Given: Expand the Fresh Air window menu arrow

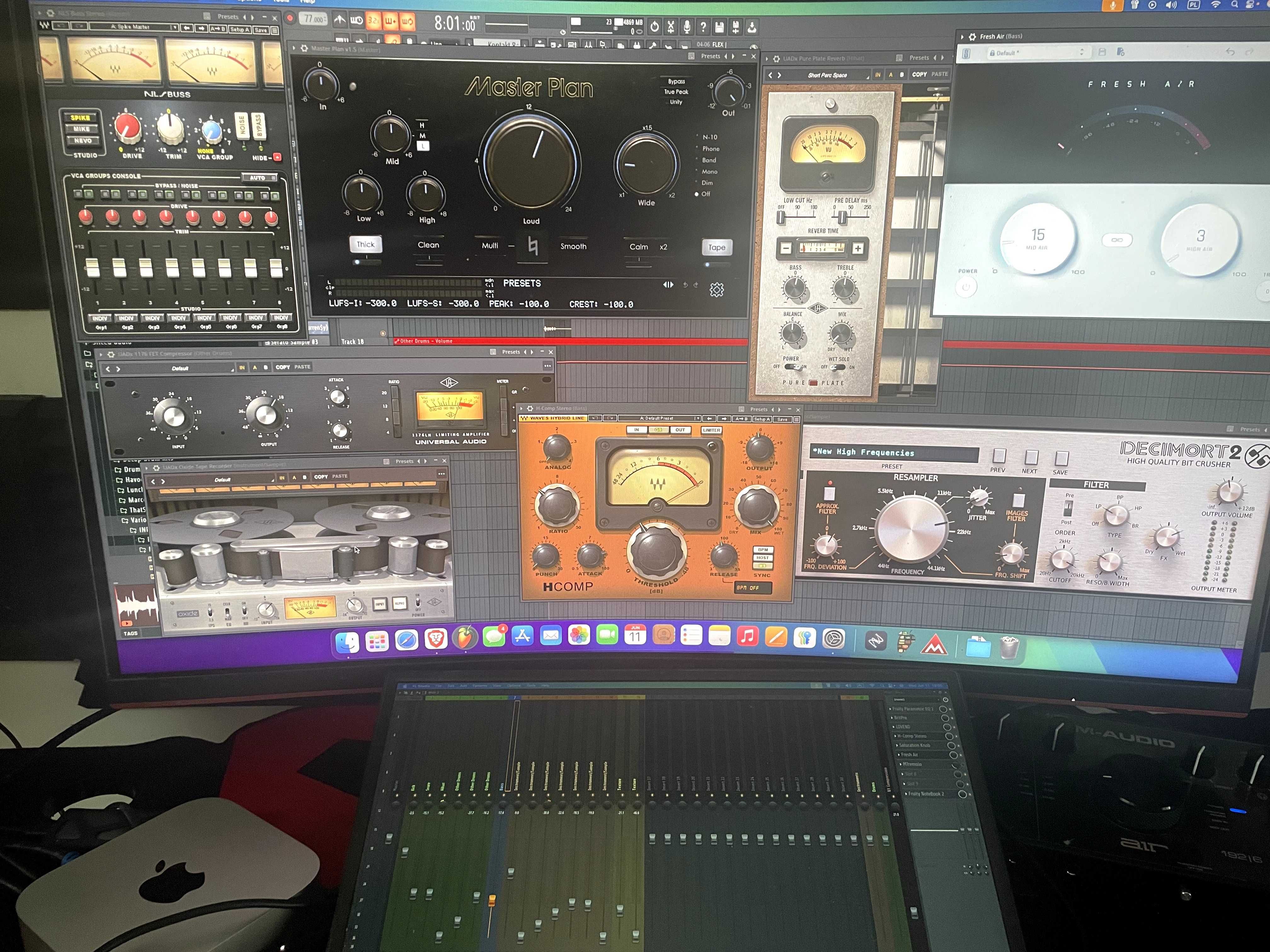Looking at the screenshot, I should point(963,37).
